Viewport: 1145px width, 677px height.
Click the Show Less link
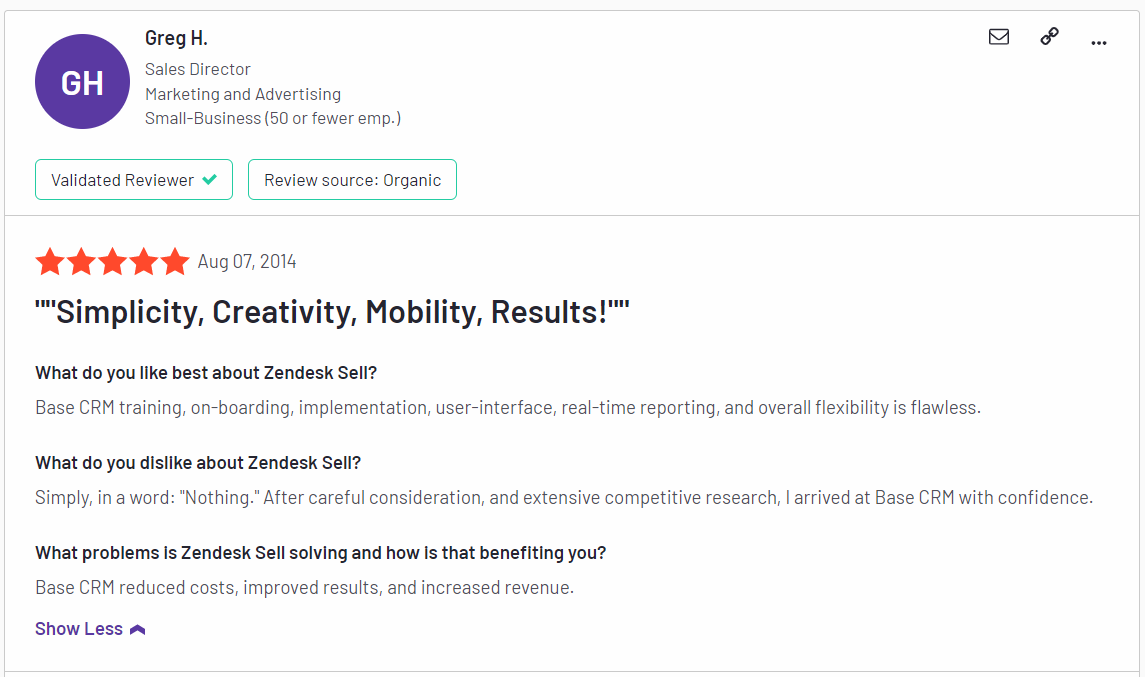click(x=79, y=629)
